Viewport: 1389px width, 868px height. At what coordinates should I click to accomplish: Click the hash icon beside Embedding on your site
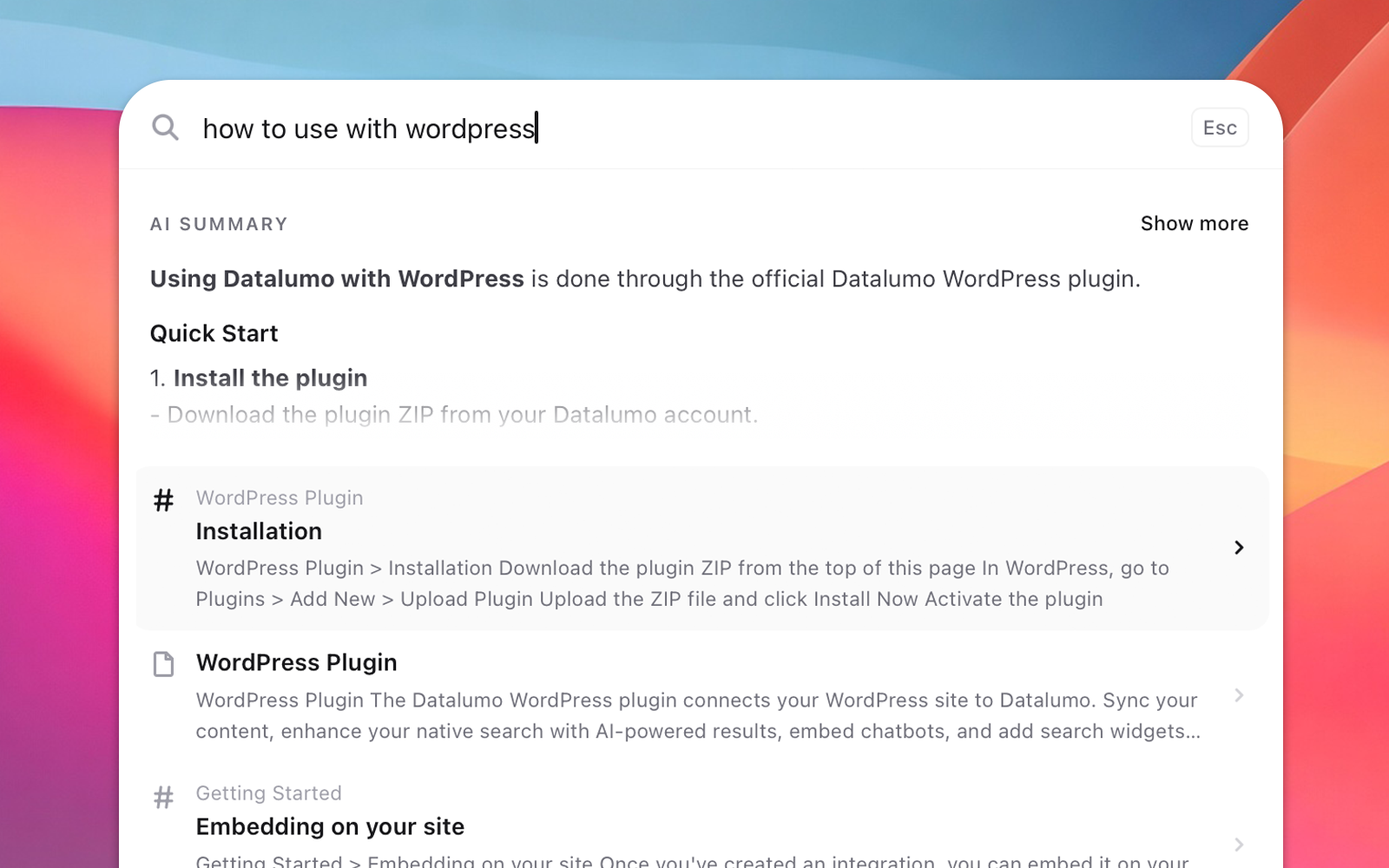tap(163, 797)
